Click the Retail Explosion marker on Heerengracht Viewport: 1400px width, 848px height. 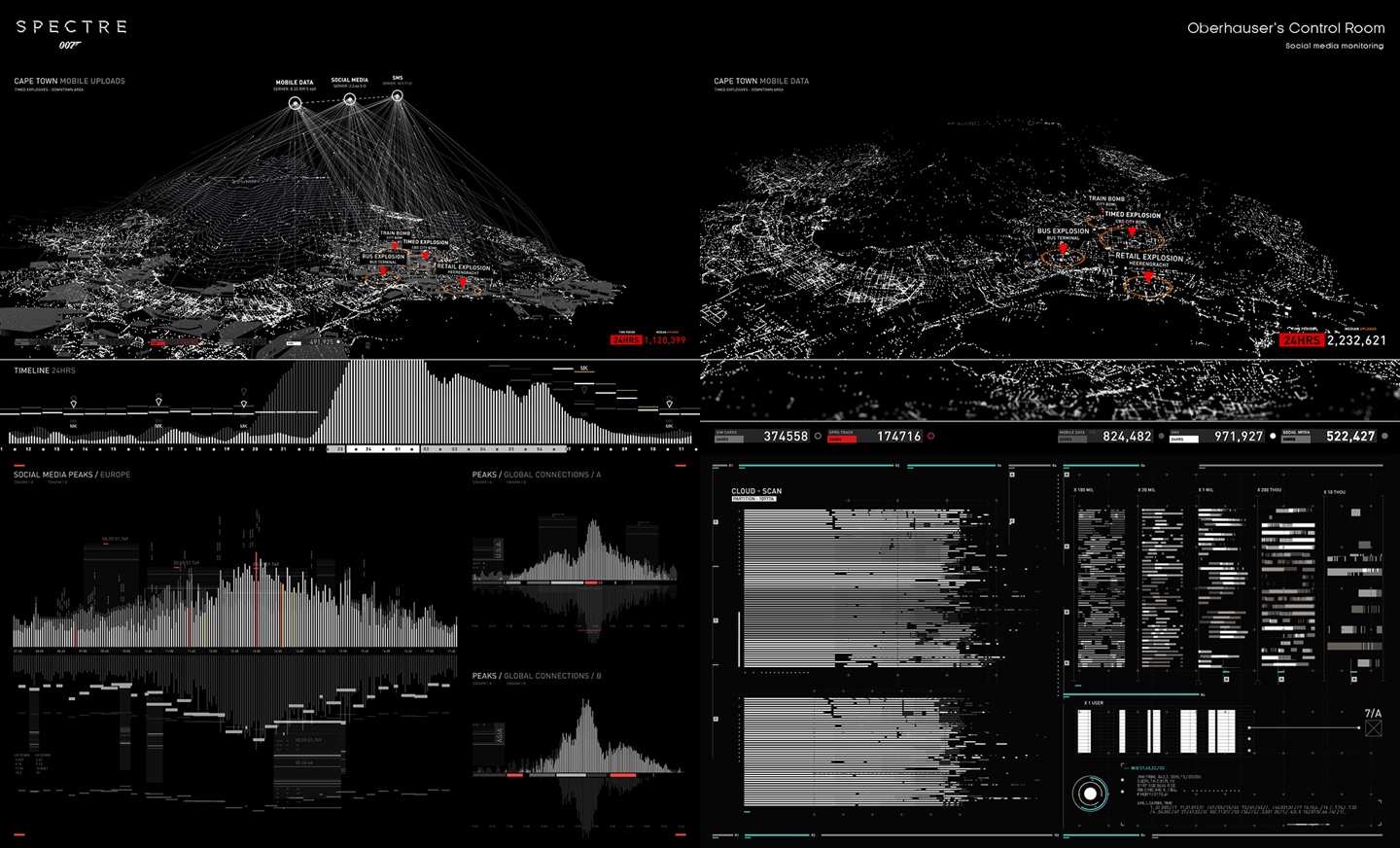[462, 282]
